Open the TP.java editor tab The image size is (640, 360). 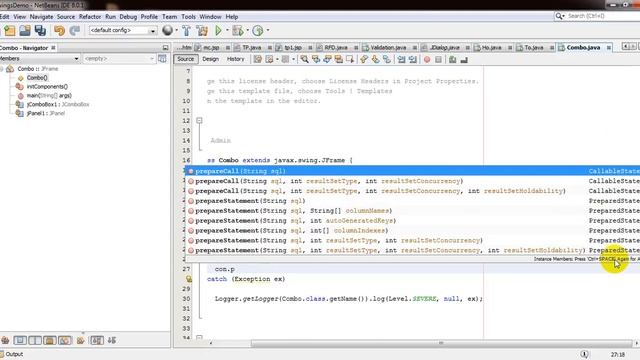(251, 48)
